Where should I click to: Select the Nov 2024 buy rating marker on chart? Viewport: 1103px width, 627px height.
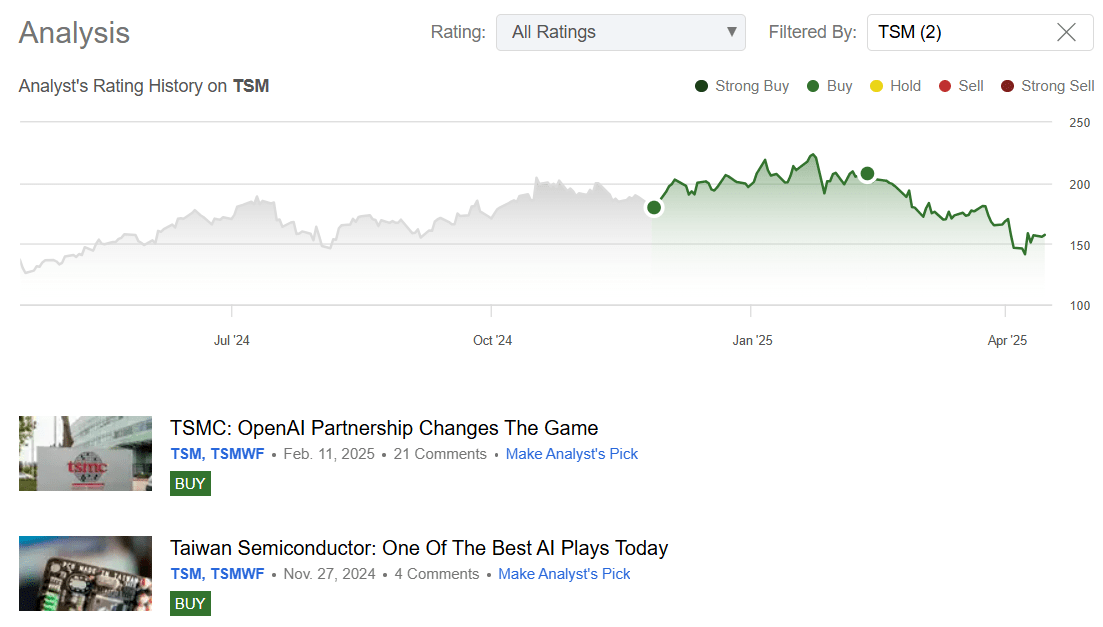coord(654,207)
